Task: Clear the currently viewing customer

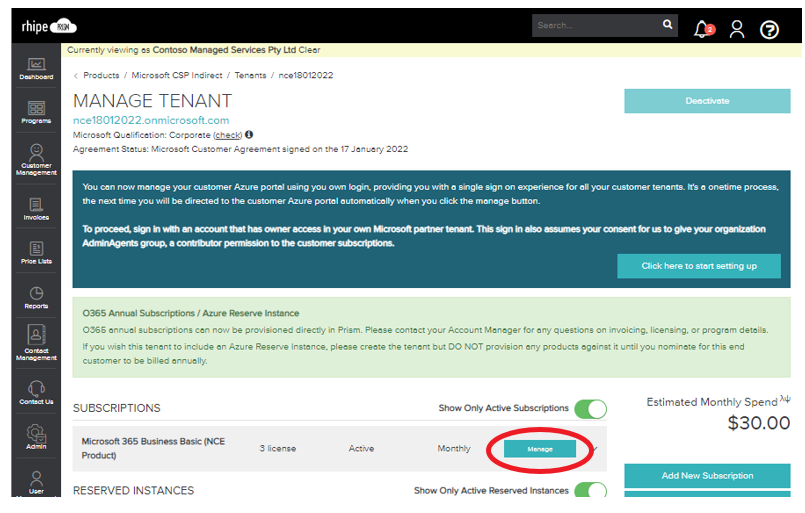Action: point(310,50)
